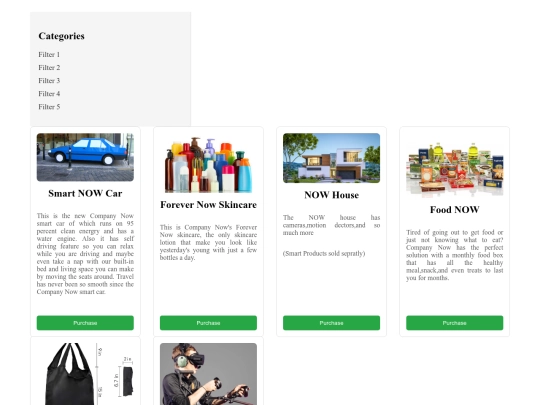
Task: Click the blue car product image
Action: click(x=85, y=157)
